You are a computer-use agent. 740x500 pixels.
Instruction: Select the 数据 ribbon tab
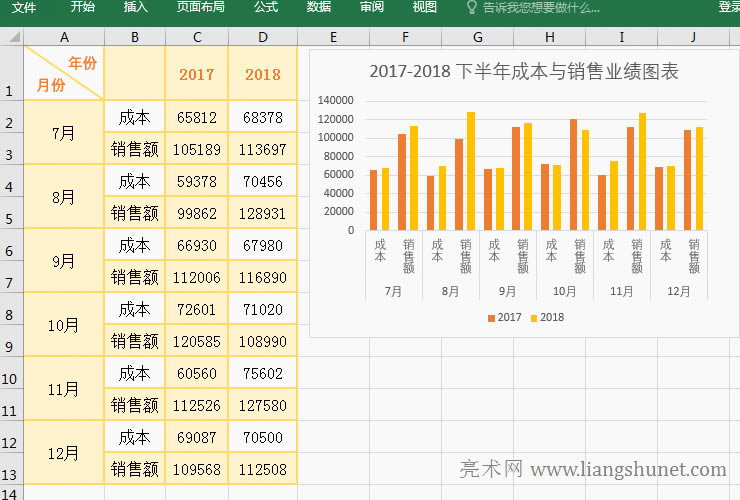pos(319,7)
